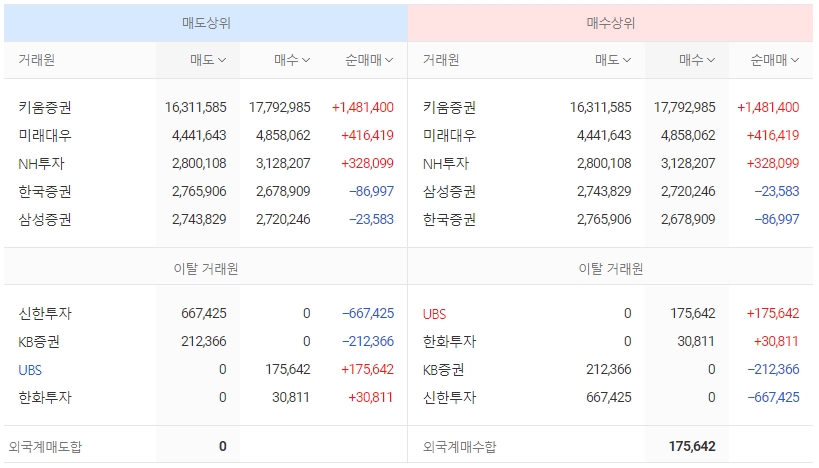Sort by 순매매 column in 매수상위 table

click(774, 60)
